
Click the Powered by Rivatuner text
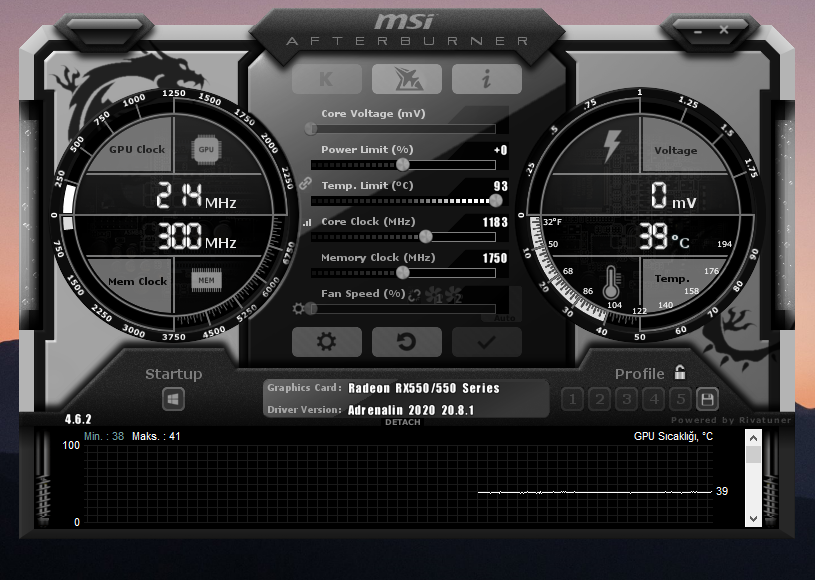point(731,420)
